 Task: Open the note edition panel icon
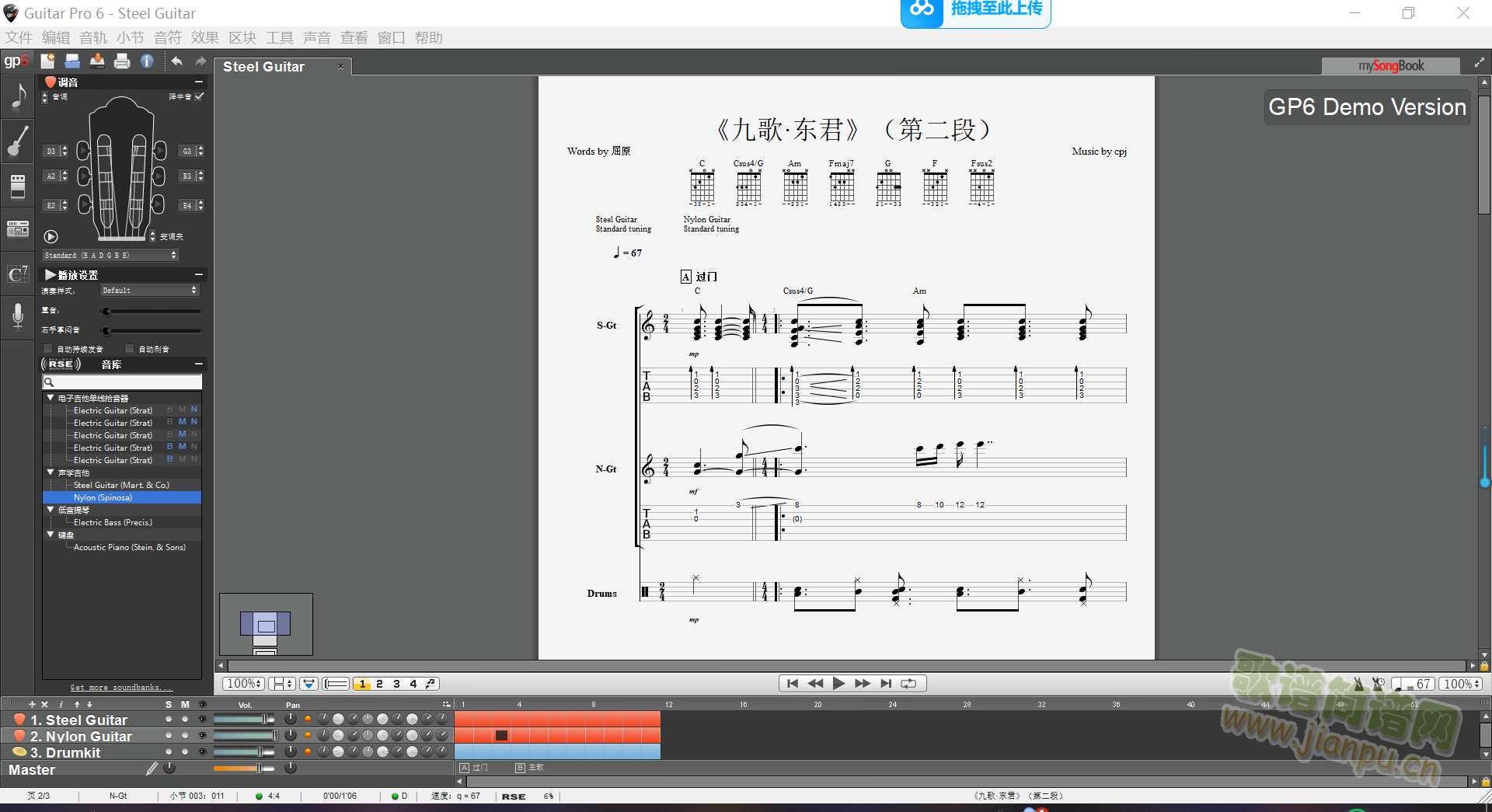pos(18,97)
